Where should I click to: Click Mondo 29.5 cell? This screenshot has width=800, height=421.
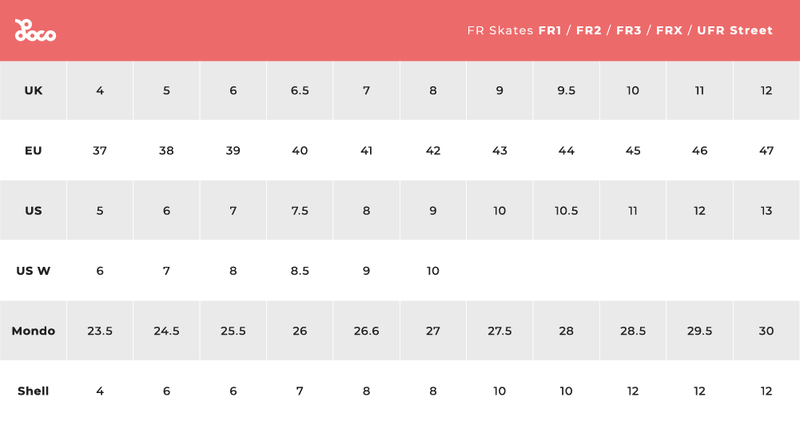click(699, 331)
